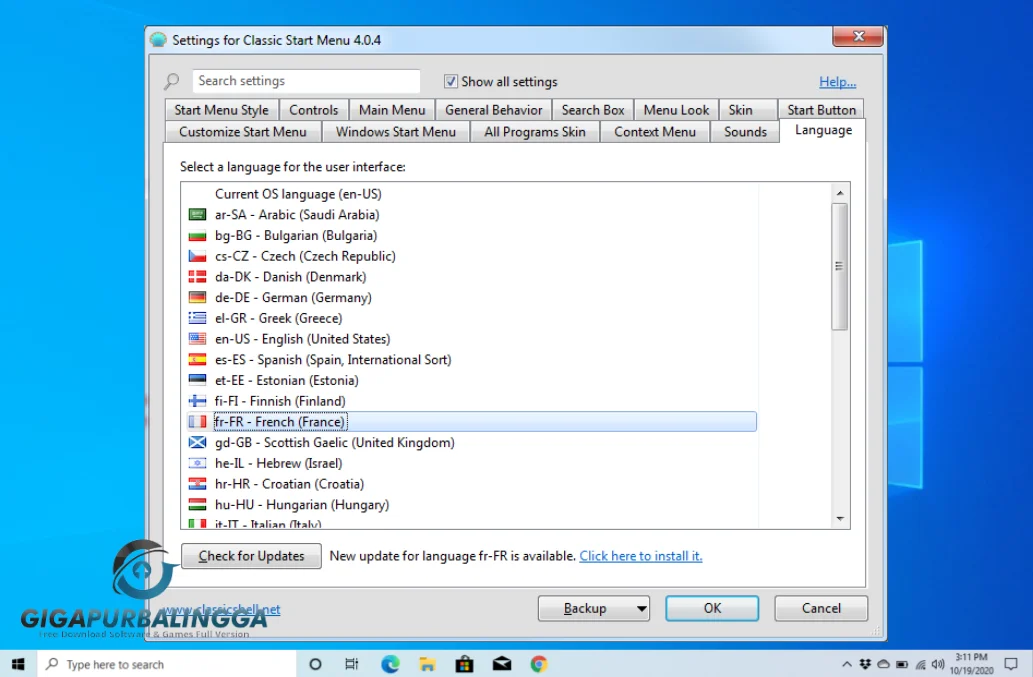Screen dimensions: 1033x677
Task: Click the Help link in the dialog
Action: coord(837,81)
